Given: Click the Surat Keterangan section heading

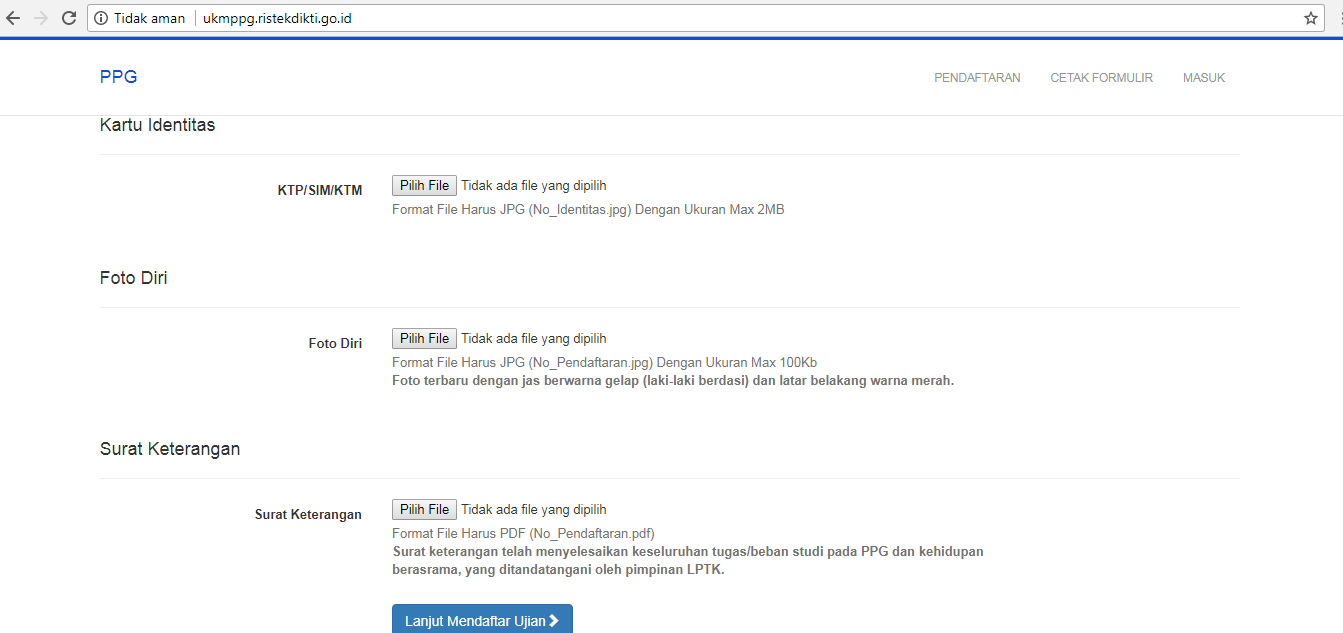Looking at the screenshot, I should pyautogui.click(x=170, y=449).
